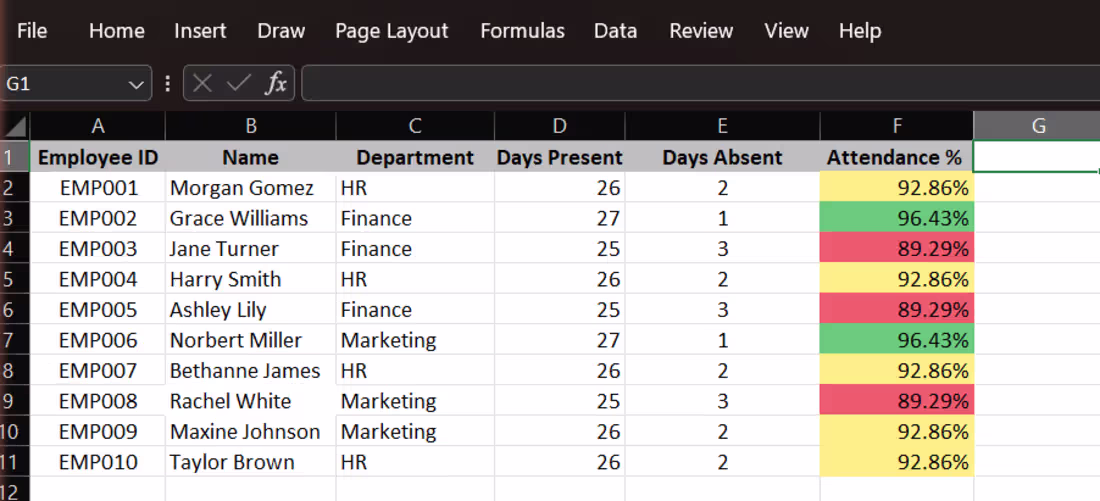Select the green 96.43% cell for Grace Williams
1100x501 pixels.
click(x=897, y=218)
